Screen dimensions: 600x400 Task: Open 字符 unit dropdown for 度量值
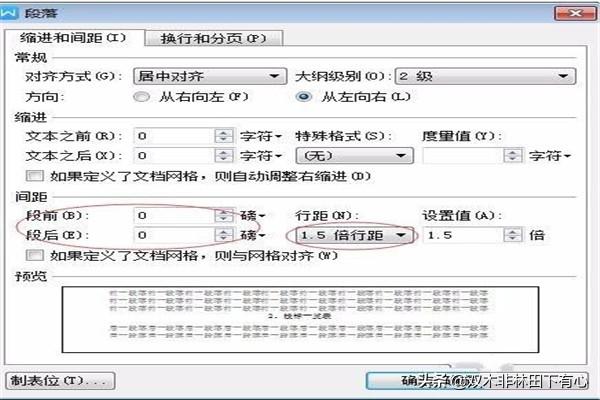550,156
